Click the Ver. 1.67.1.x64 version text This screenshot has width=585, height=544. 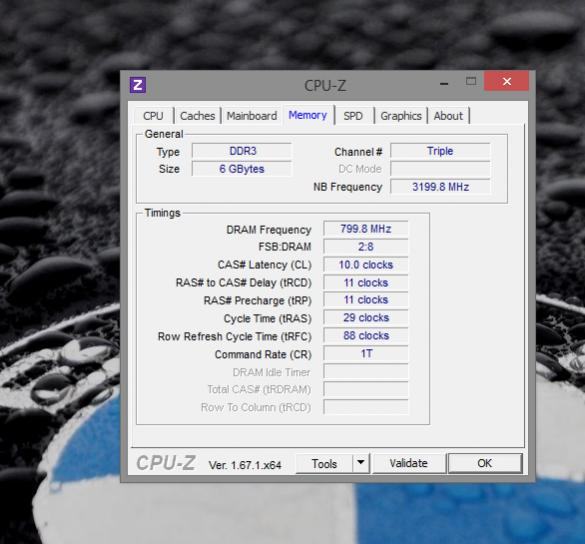[245, 465]
